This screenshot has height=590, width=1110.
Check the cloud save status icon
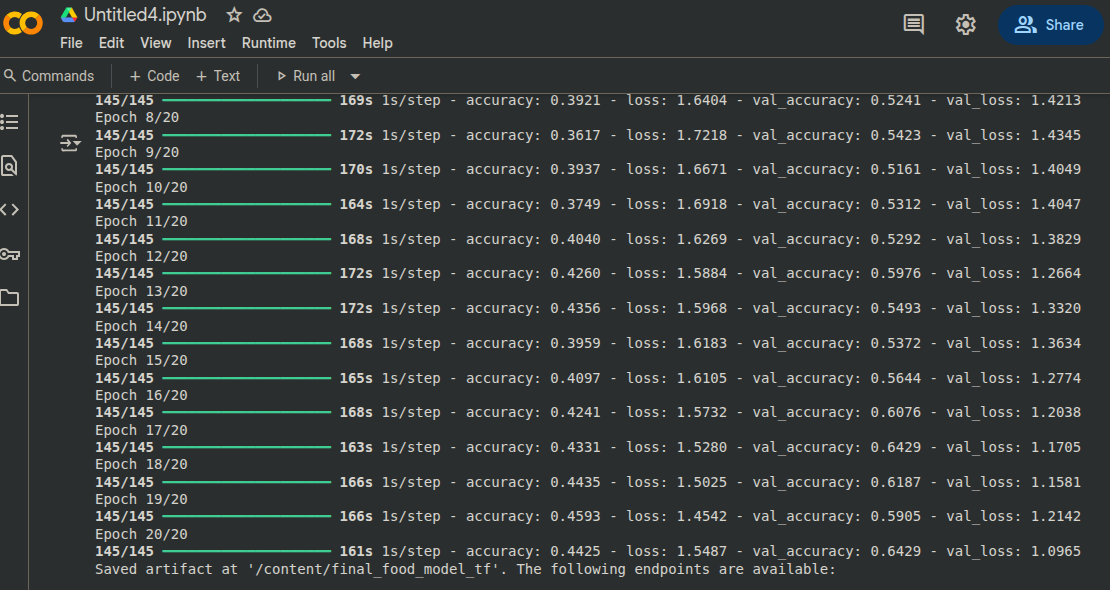pyautogui.click(x=263, y=15)
